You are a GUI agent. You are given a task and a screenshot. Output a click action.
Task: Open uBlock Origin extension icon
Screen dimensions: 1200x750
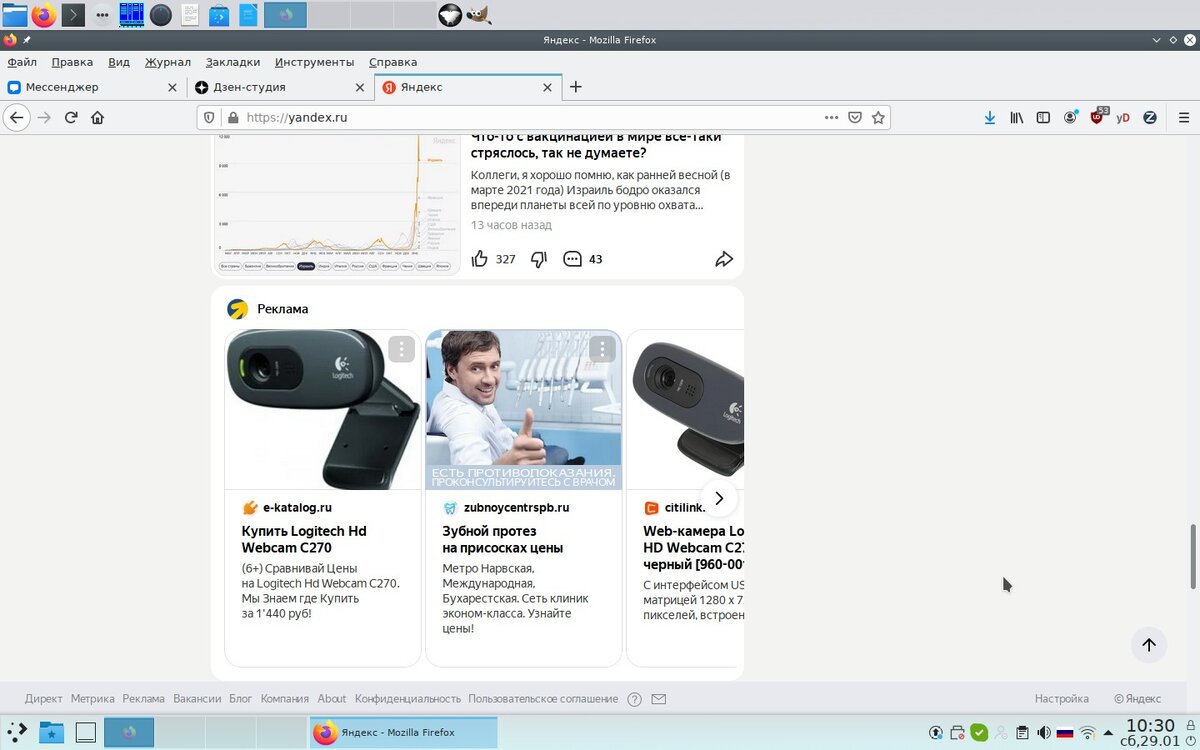click(x=1097, y=116)
